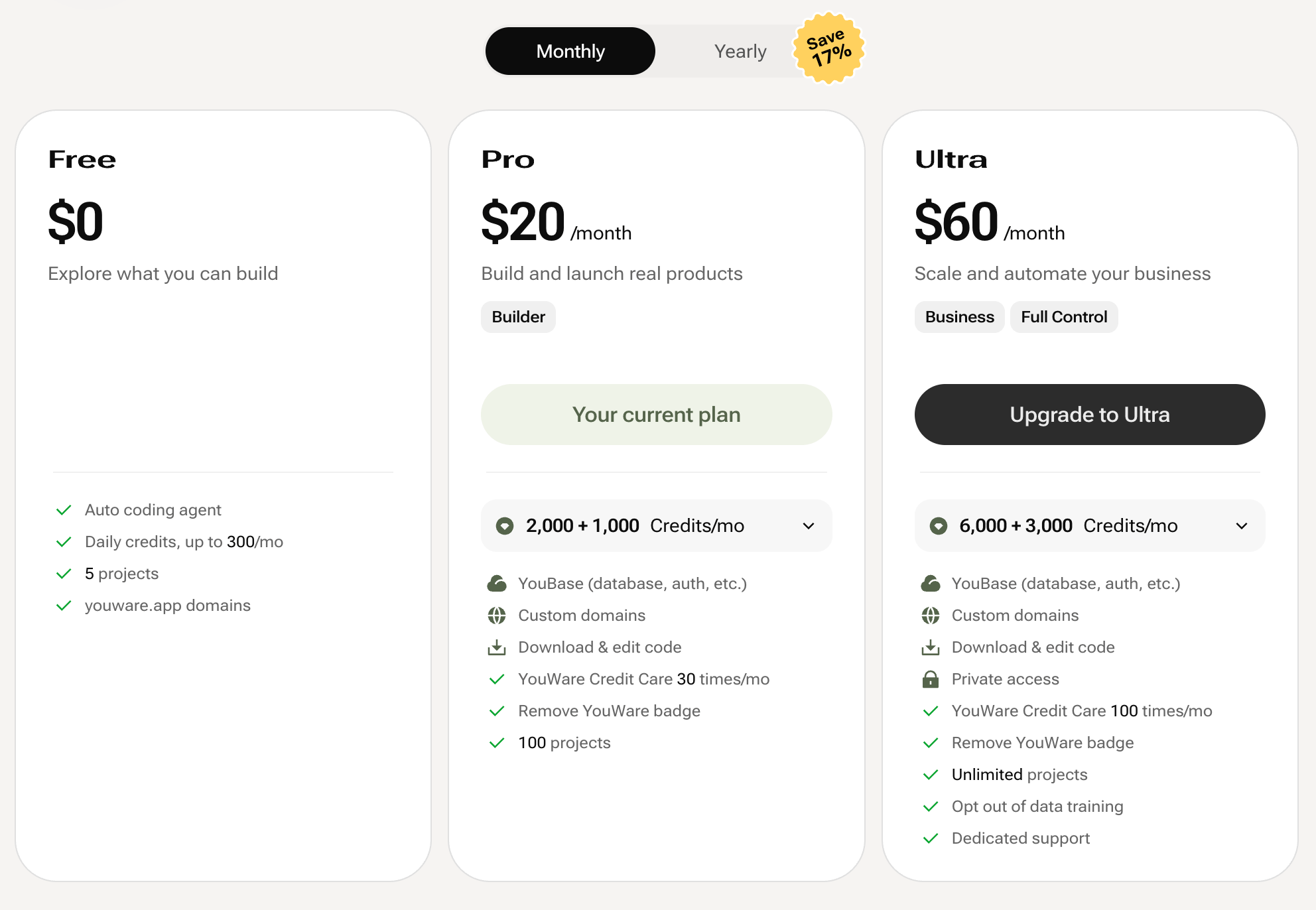Viewport: 1316px width, 910px height.
Task: Click the Custom domains globe icon in Ultra
Action: point(931,616)
